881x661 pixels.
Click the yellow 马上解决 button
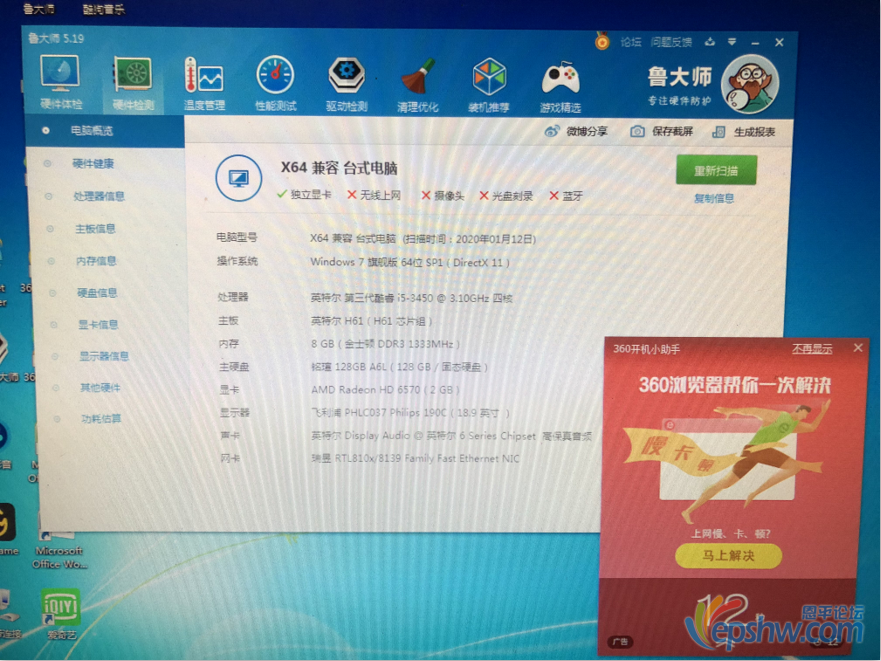728,556
